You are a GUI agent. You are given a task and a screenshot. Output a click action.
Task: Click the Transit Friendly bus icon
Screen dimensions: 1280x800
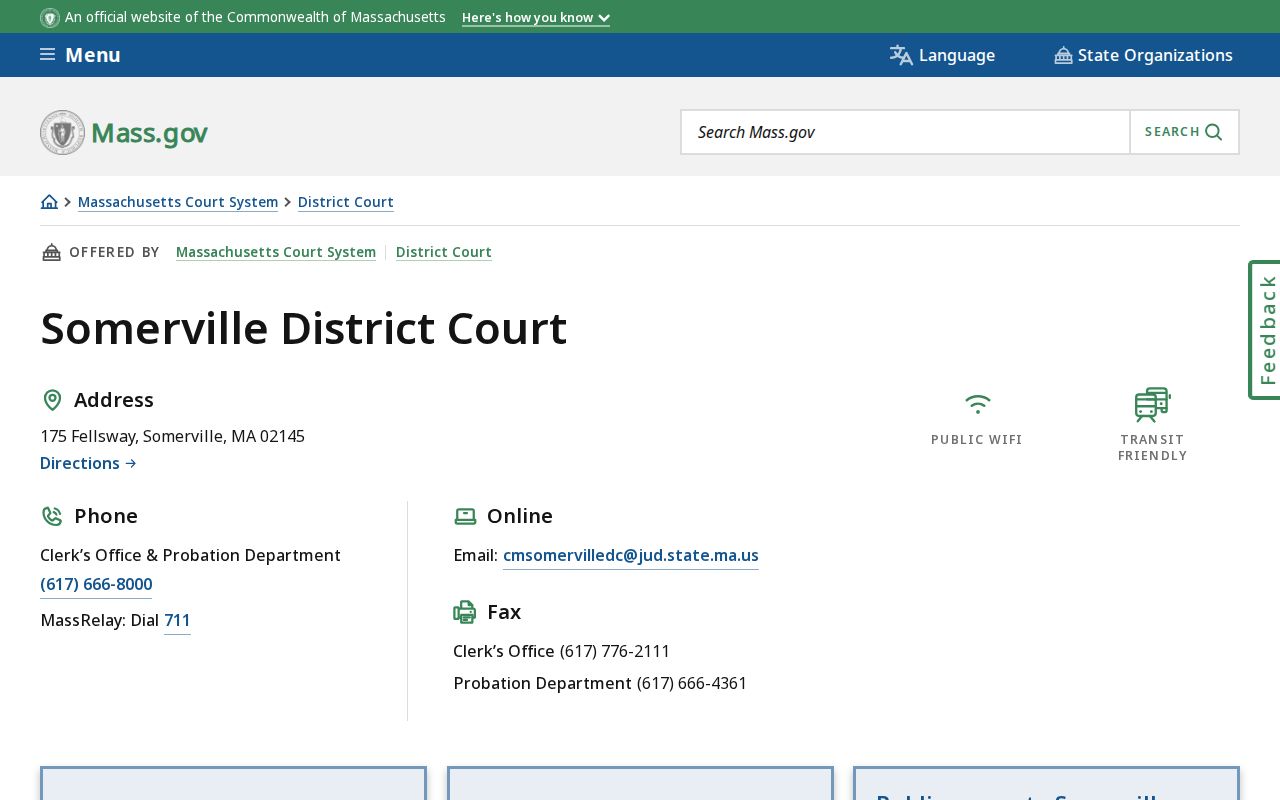1152,404
